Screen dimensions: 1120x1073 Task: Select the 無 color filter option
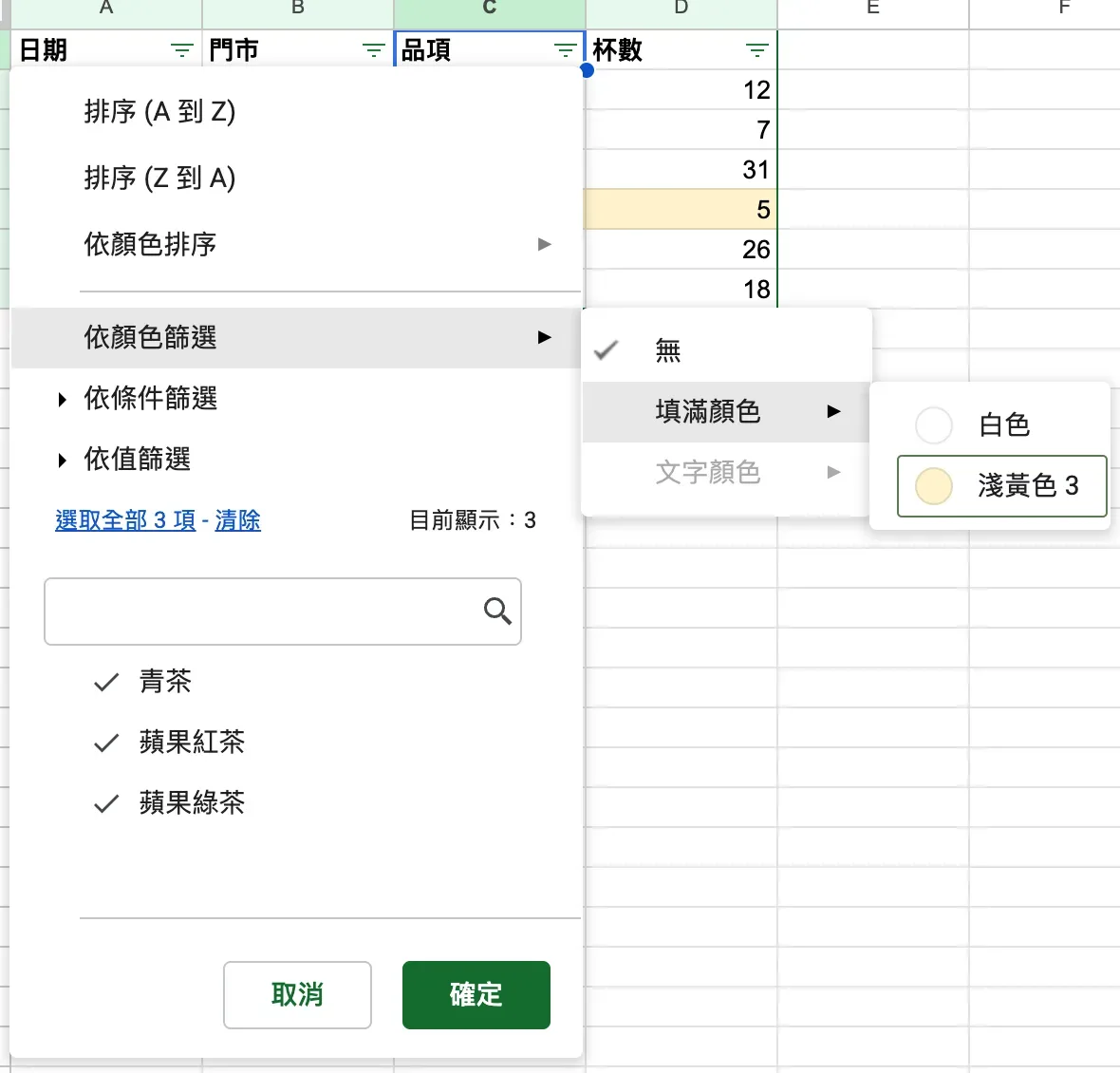tap(726, 350)
